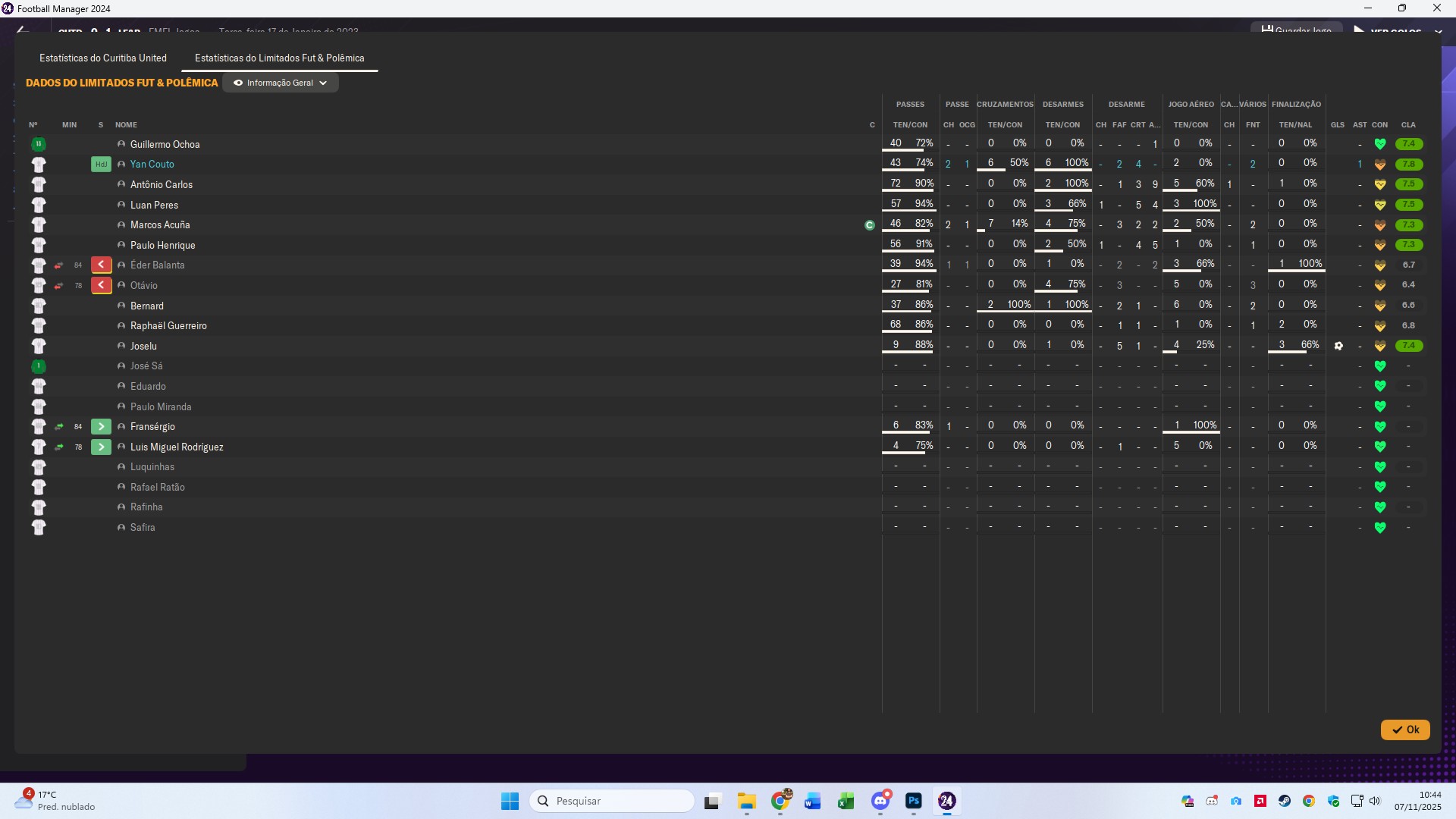Click Antônio Carlos's player face icon
Viewport: 1456px width, 819px height.
pyautogui.click(x=121, y=184)
